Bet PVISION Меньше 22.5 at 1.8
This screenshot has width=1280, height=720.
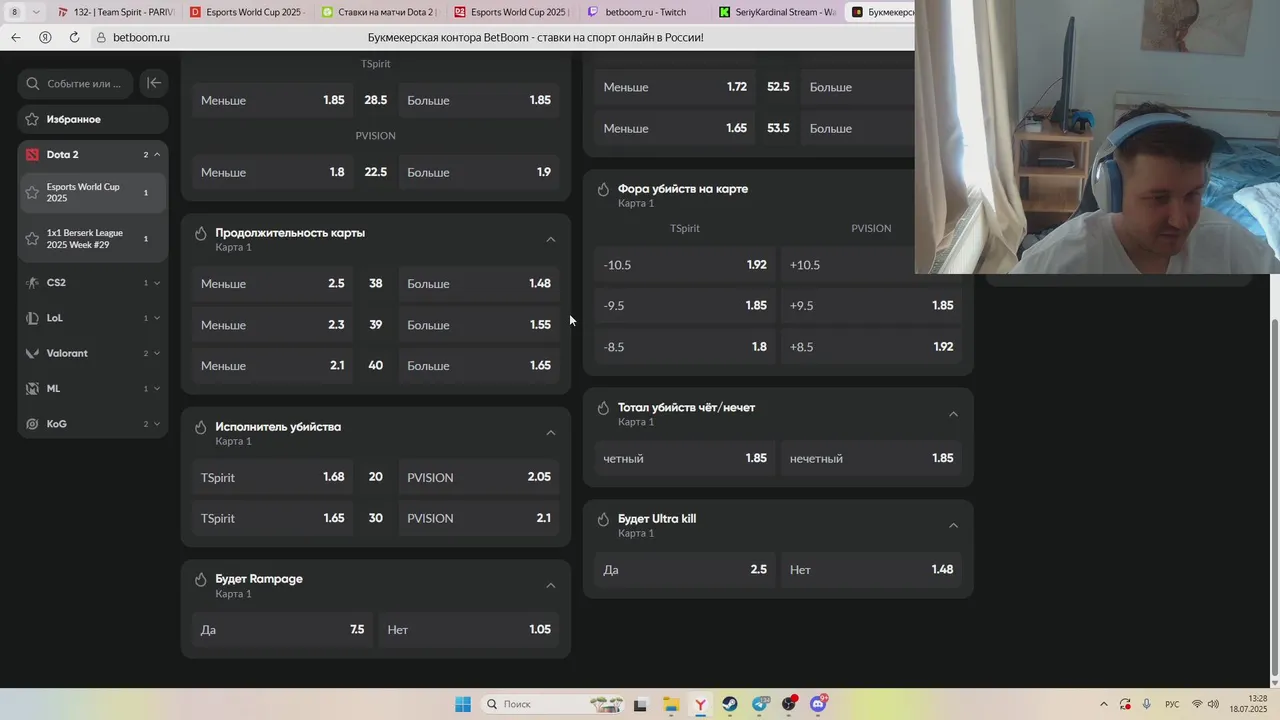272,172
